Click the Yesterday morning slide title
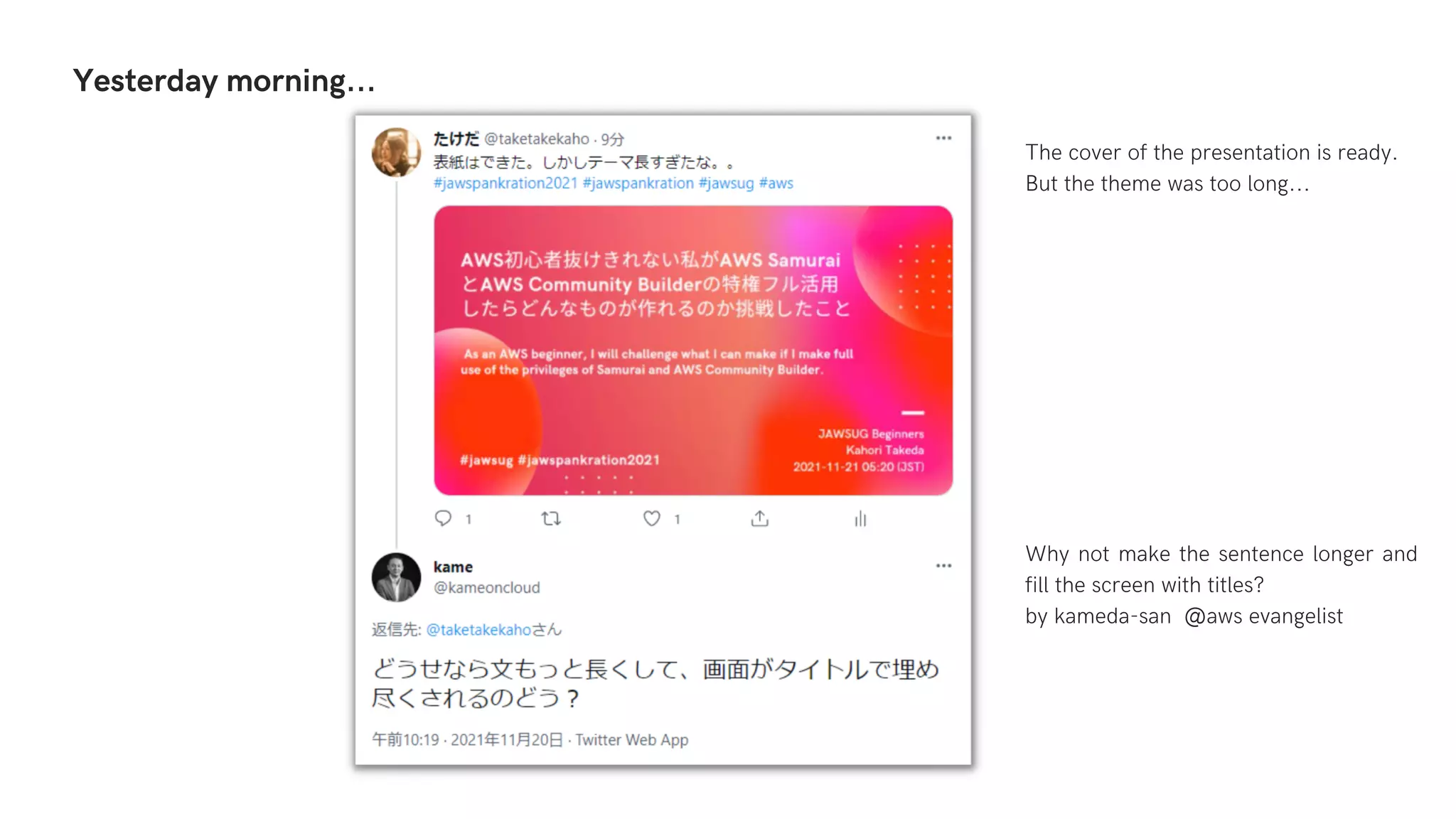 [224, 80]
